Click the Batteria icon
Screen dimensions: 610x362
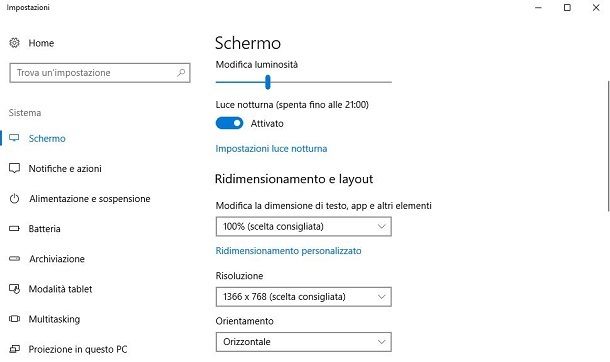[14, 229]
